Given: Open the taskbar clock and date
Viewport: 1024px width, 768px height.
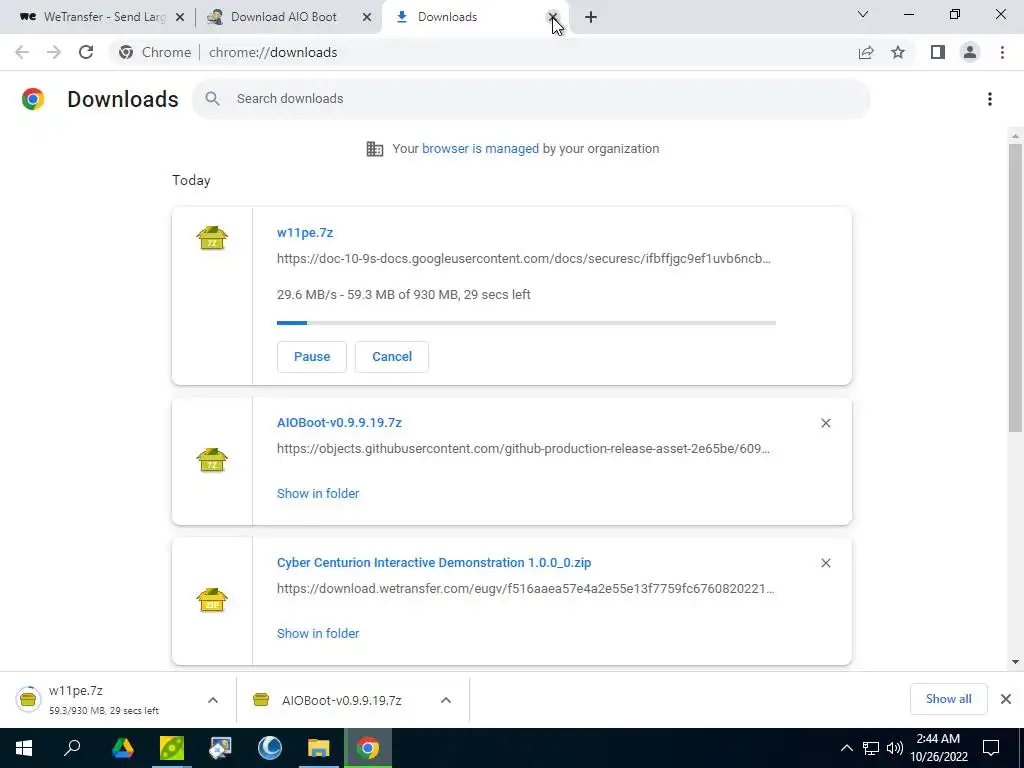Looking at the screenshot, I should (x=938, y=748).
